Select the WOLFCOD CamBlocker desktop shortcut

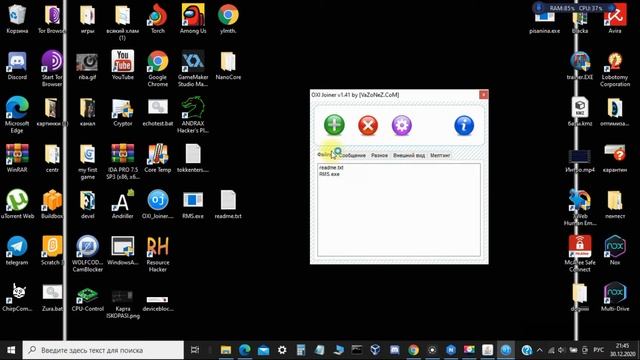(87, 254)
